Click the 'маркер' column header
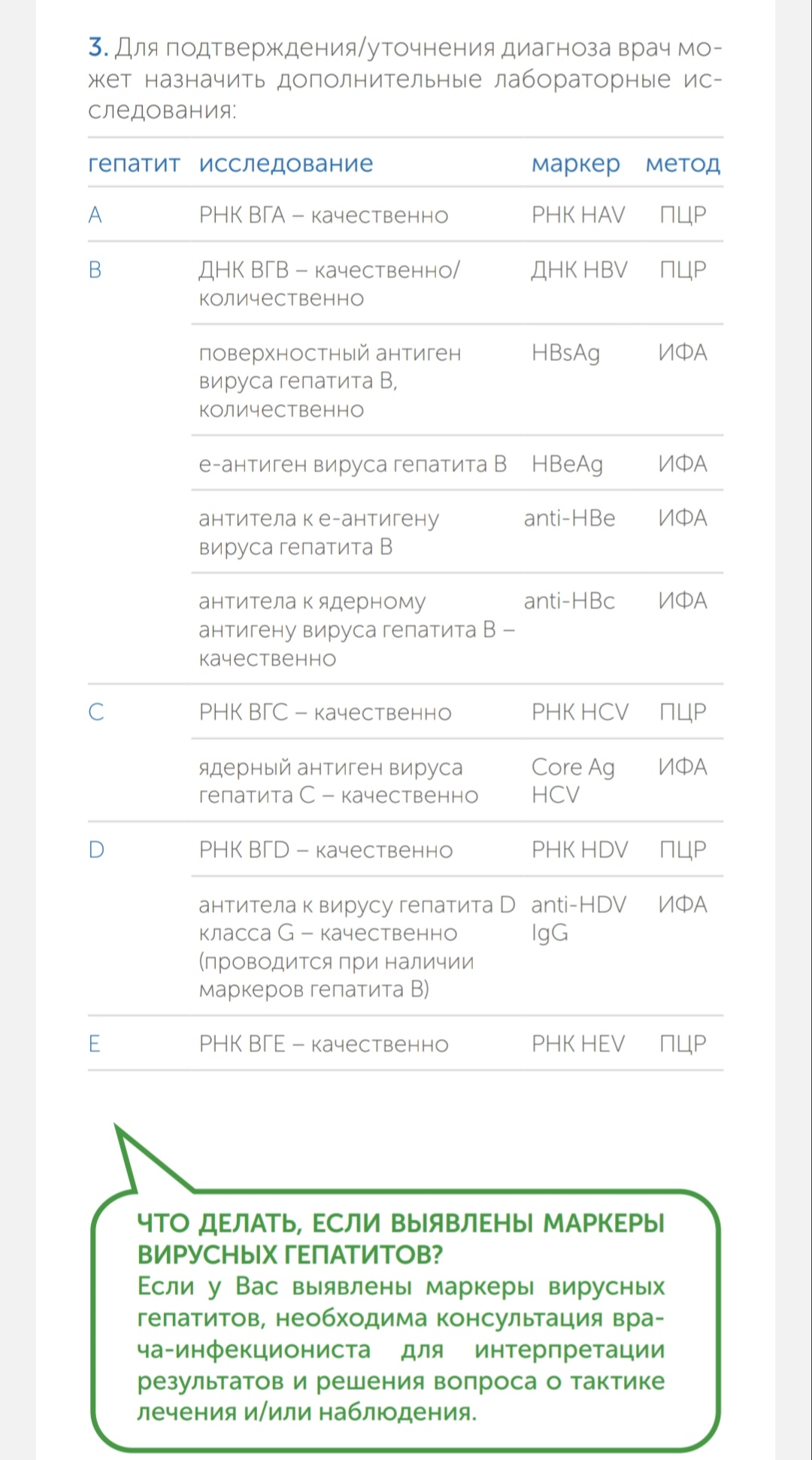The image size is (812, 1460). click(576, 164)
